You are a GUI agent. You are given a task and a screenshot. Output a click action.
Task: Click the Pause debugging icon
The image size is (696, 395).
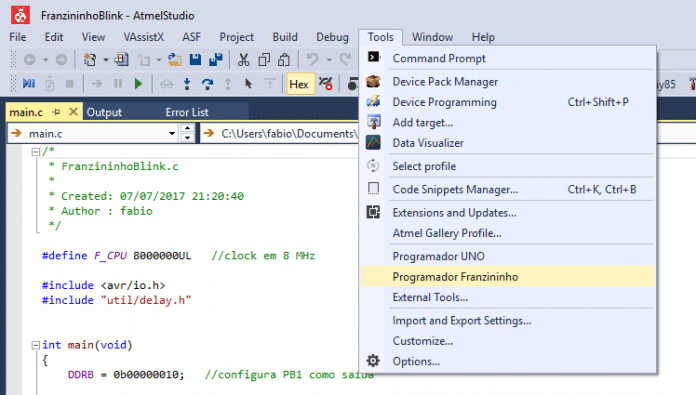click(118, 83)
